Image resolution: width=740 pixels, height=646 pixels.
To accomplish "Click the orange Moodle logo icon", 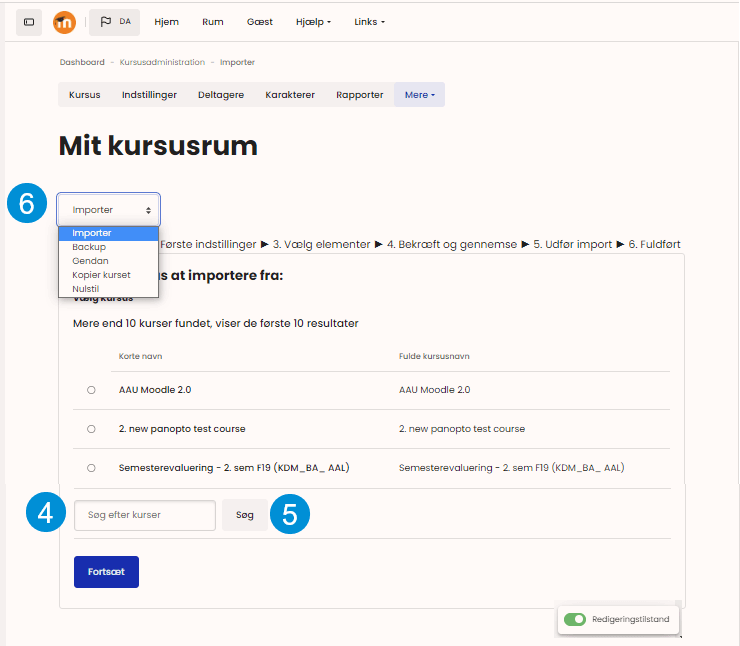I will 64,22.
